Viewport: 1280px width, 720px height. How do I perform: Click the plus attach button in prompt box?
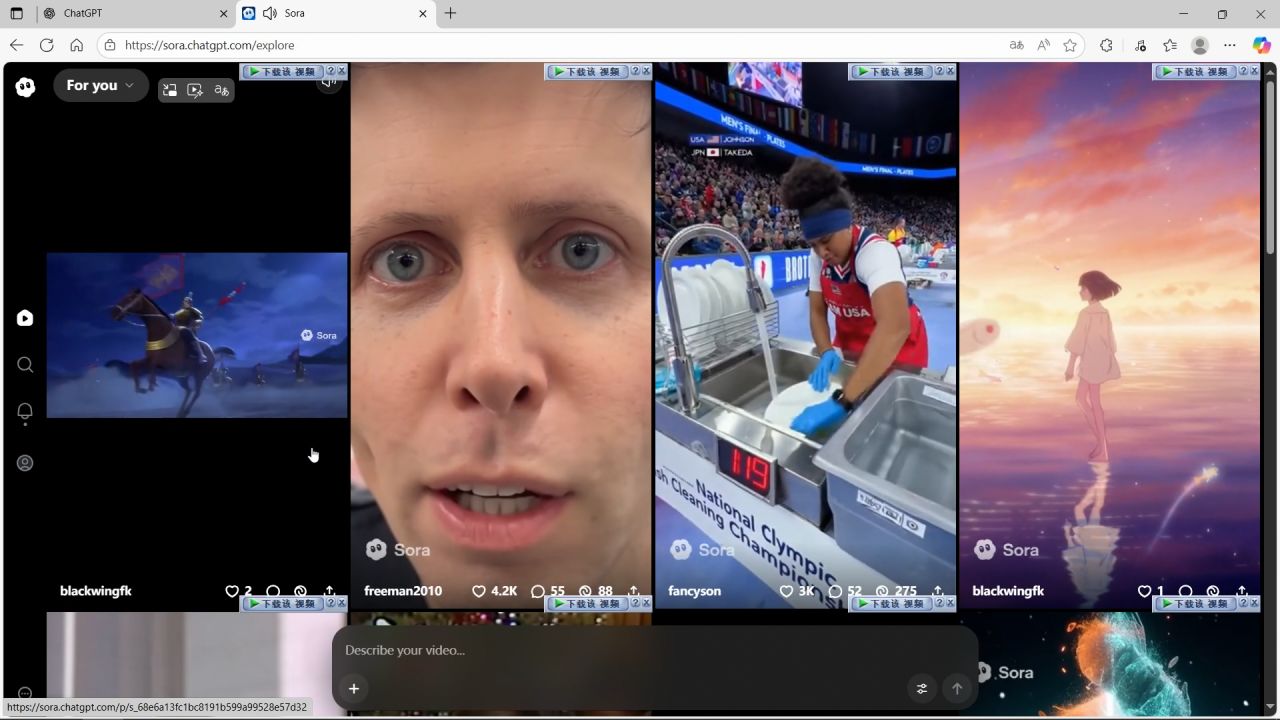coord(354,688)
